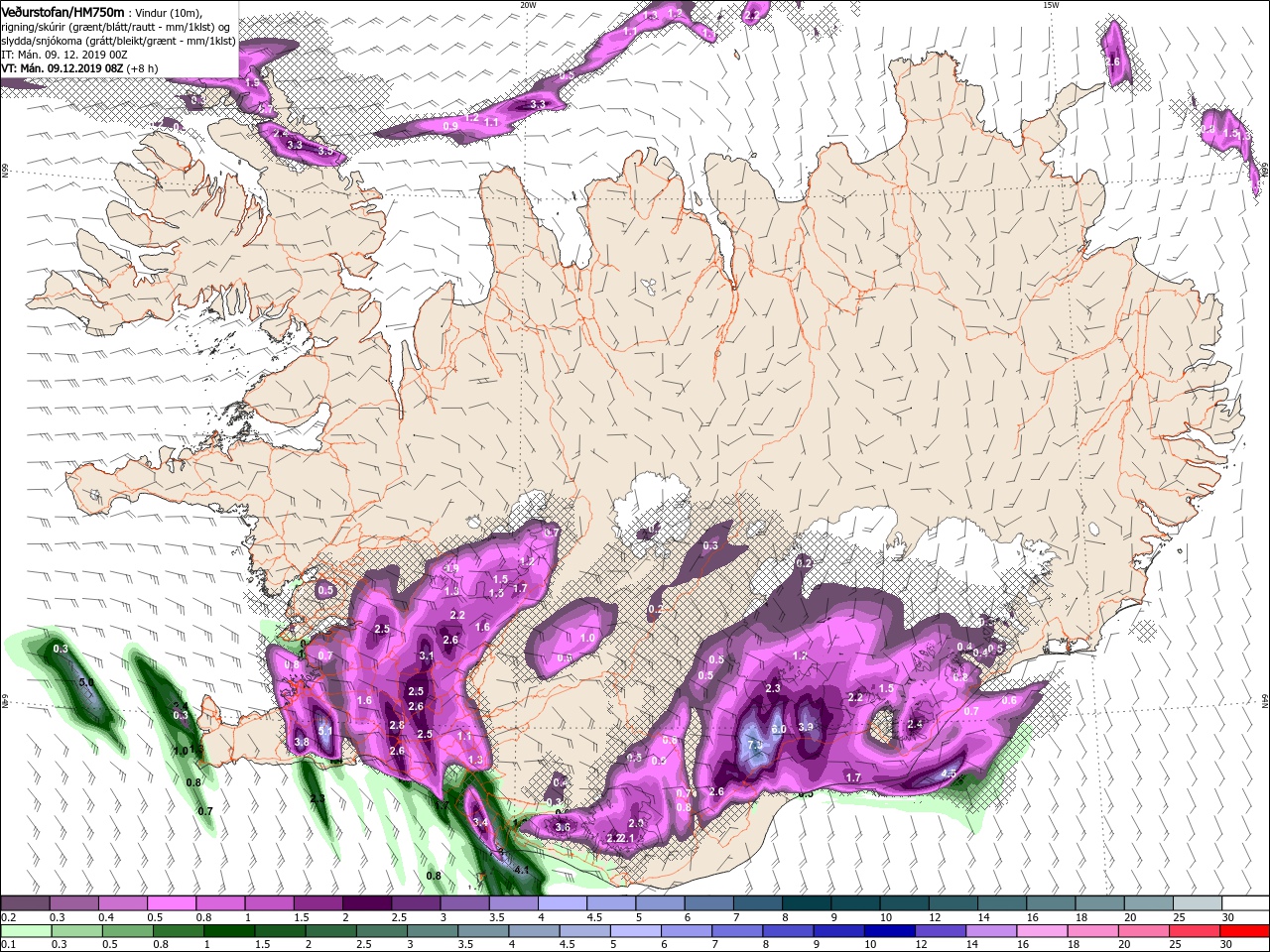Screen dimensions: 1270x952
Task: Click the '0.1' label at the green scale start
Action: pyautogui.click(x=9, y=945)
